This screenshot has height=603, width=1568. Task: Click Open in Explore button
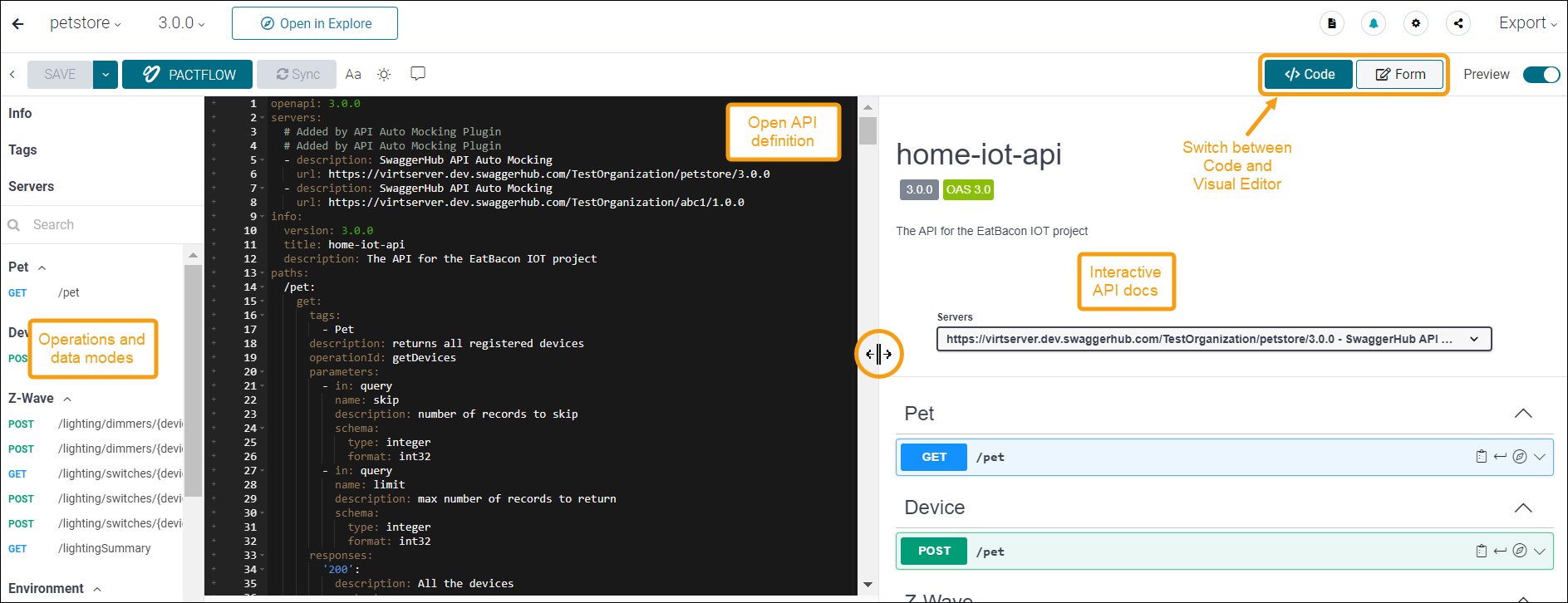pyautogui.click(x=315, y=23)
